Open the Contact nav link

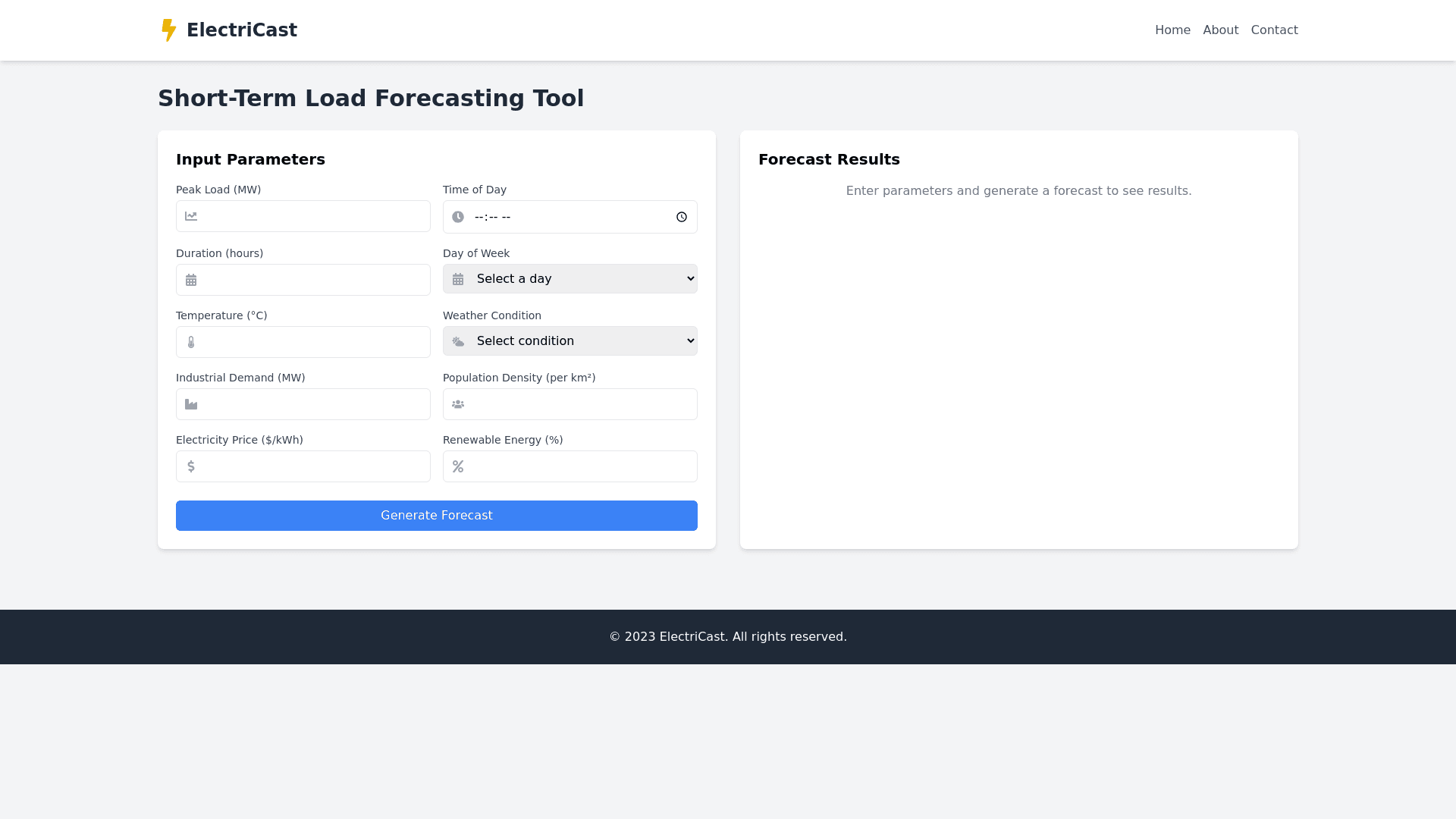(x=1274, y=30)
